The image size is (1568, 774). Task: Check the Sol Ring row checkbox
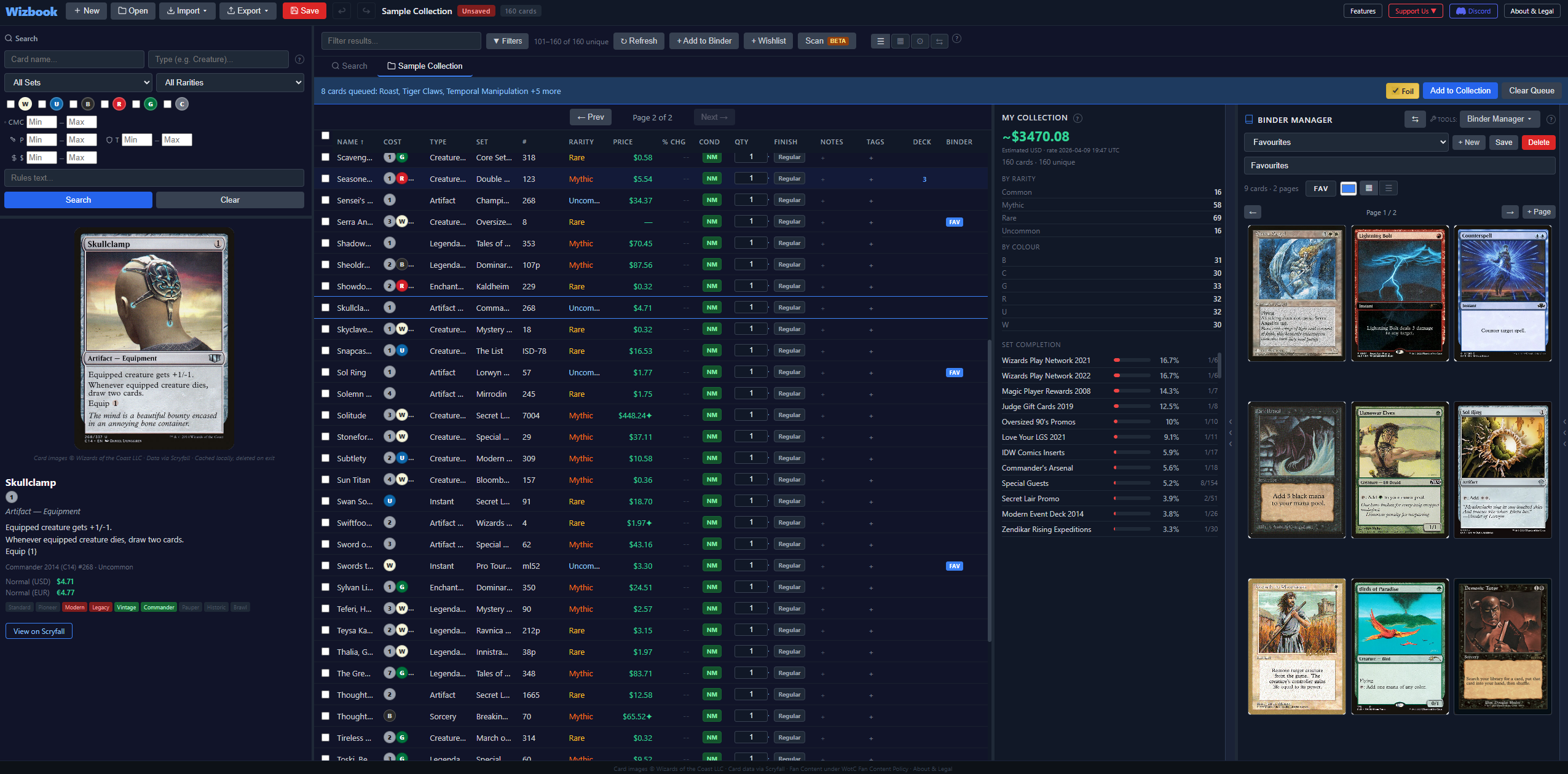326,372
